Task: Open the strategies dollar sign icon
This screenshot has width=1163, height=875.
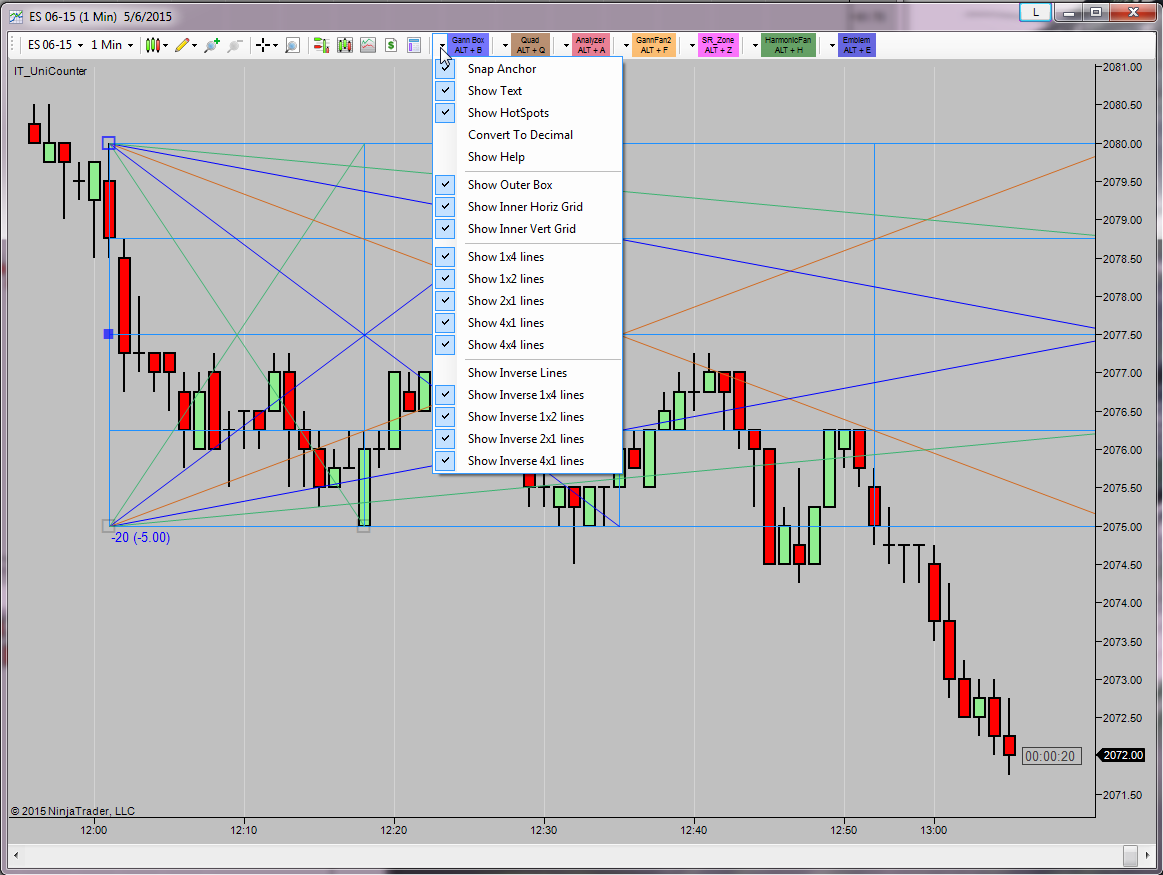Action: tap(391, 45)
